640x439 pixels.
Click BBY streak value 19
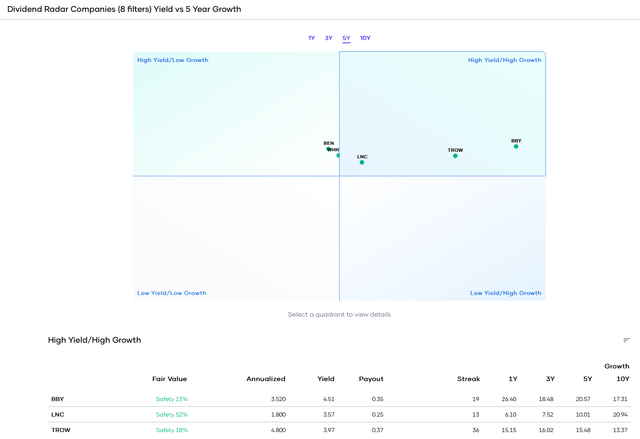pos(476,399)
